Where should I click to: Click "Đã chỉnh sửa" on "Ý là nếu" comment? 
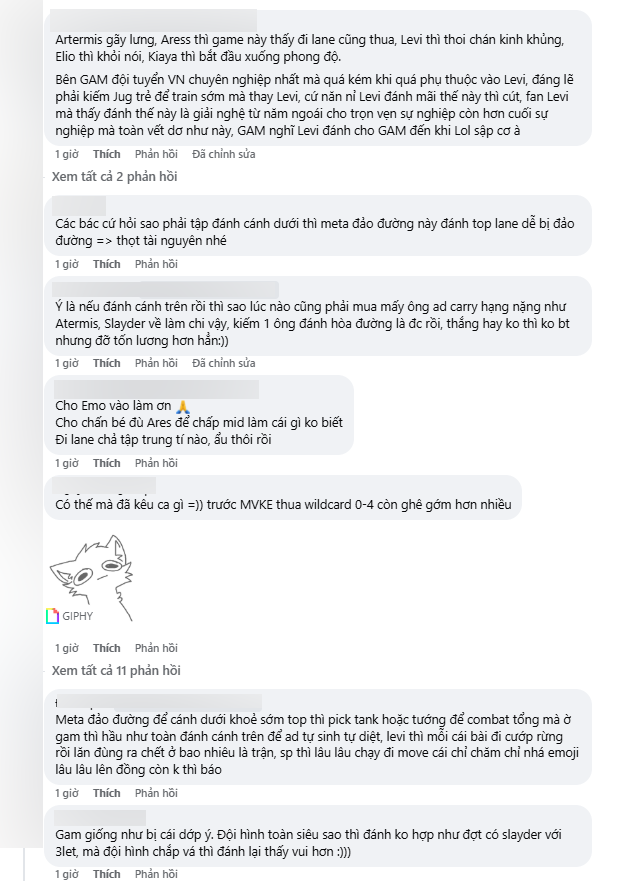224,362
